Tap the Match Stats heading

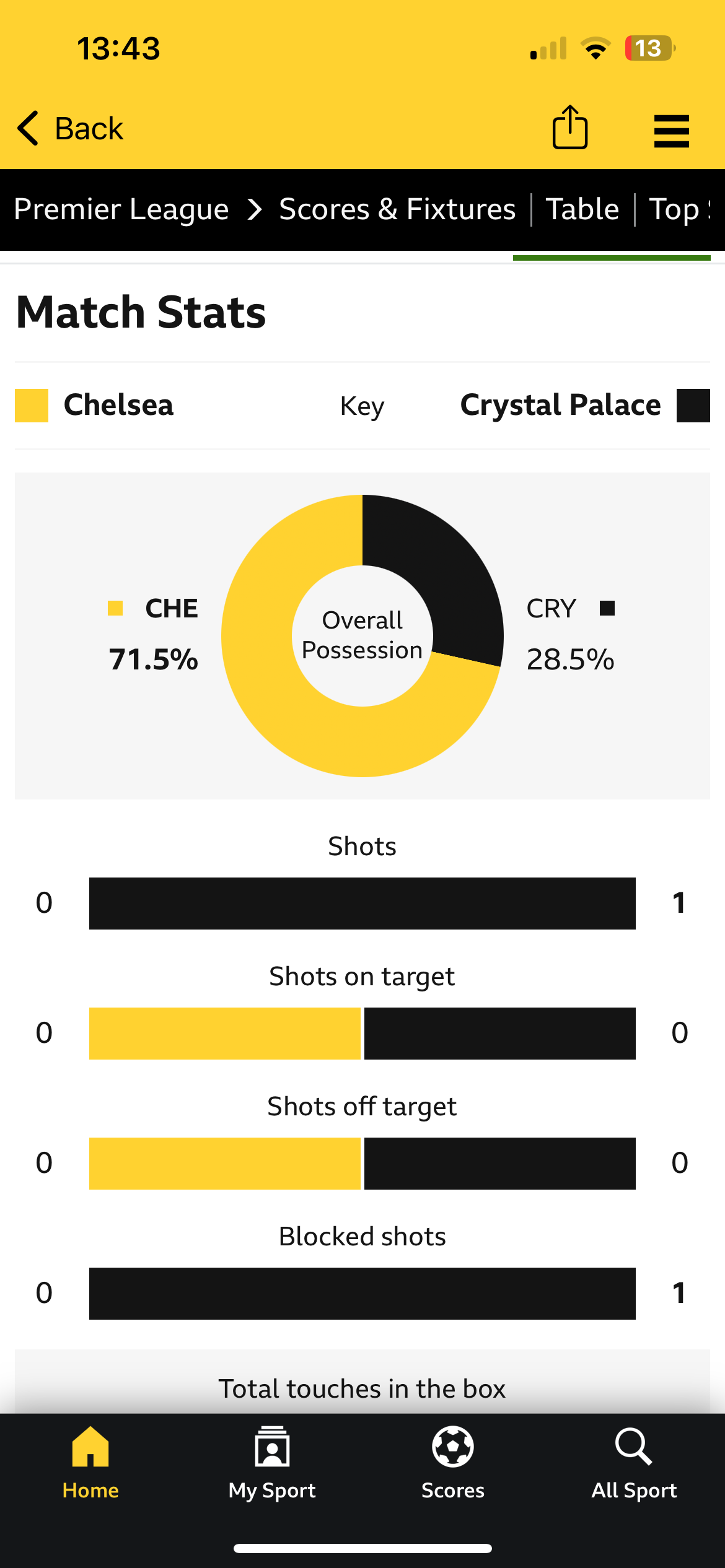pyautogui.click(x=141, y=312)
